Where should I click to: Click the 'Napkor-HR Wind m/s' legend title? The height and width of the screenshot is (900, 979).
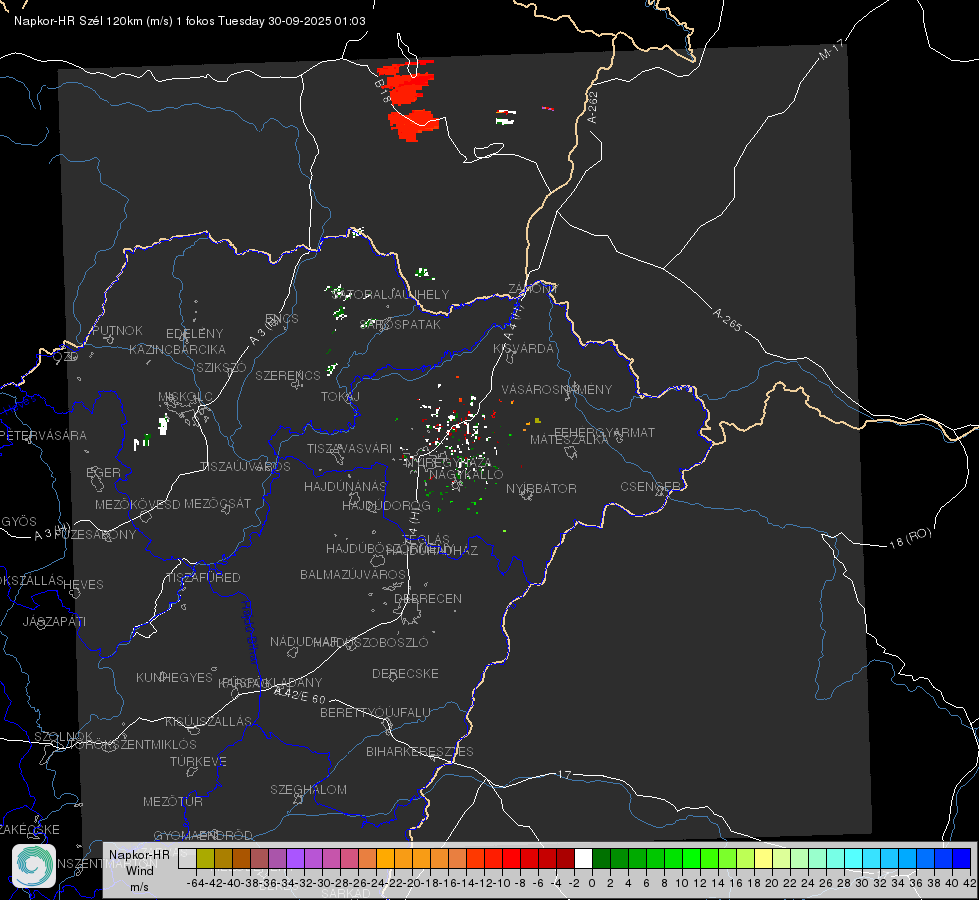click(x=139, y=870)
